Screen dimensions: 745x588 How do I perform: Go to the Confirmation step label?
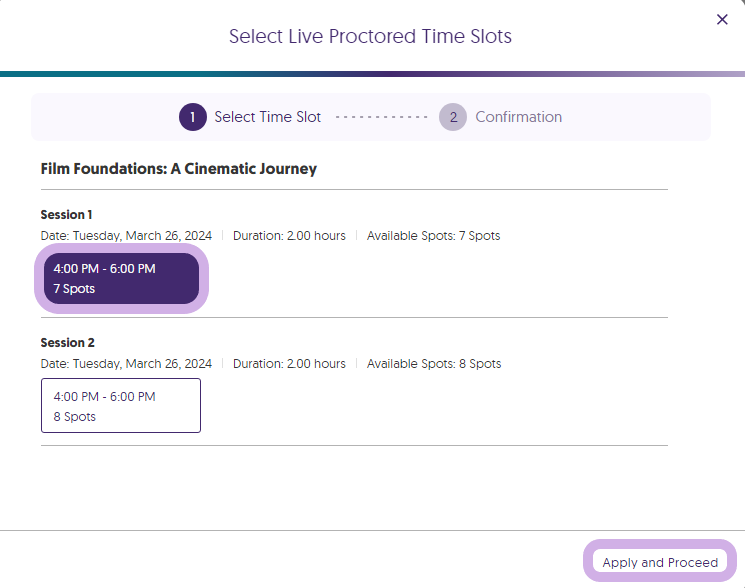pyautogui.click(x=518, y=117)
